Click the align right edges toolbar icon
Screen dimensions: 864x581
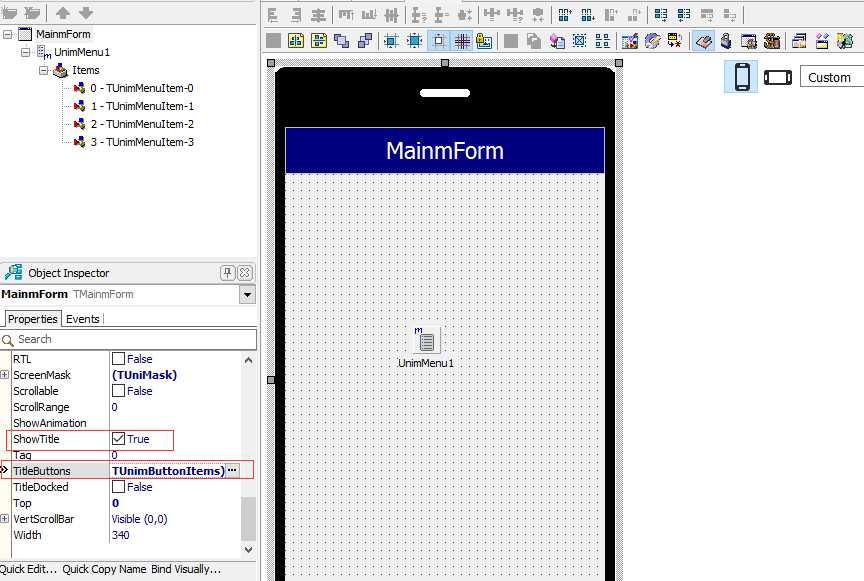(x=296, y=15)
